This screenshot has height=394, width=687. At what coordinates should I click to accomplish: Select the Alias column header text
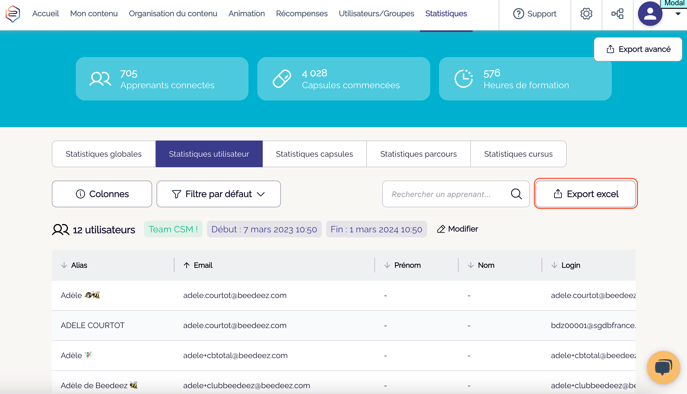[79, 265]
